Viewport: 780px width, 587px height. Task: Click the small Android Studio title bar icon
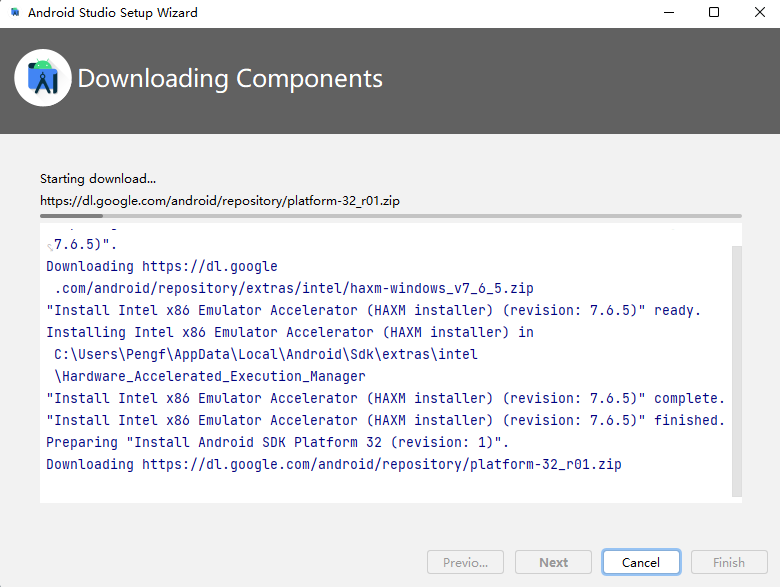coord(14,13)
